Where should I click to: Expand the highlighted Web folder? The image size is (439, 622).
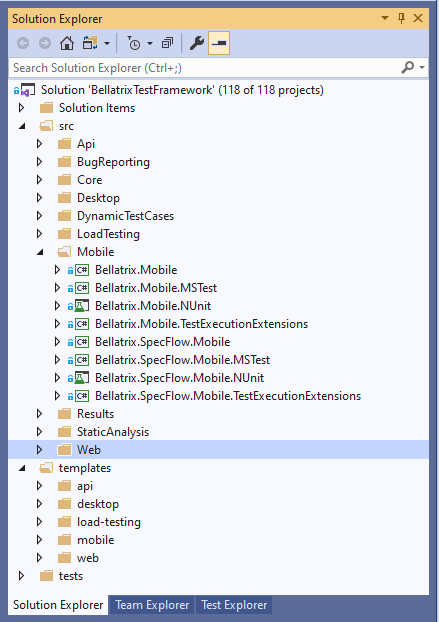point(40,449)
